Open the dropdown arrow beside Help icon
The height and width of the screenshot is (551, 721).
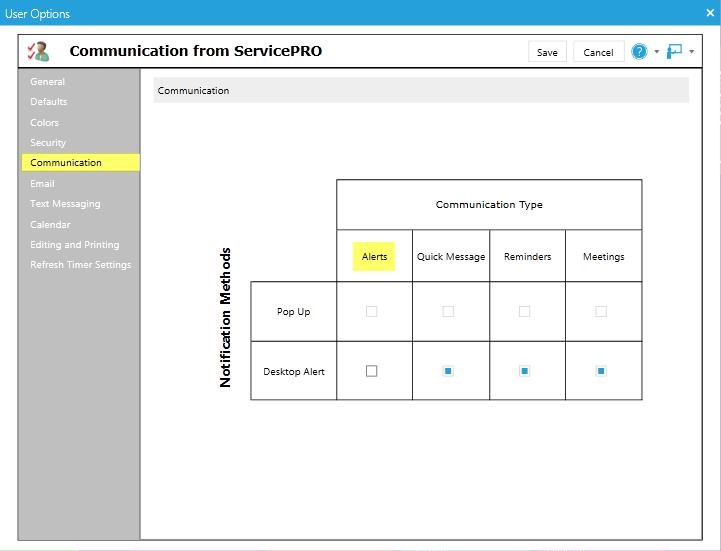click(x=657, y=52)
